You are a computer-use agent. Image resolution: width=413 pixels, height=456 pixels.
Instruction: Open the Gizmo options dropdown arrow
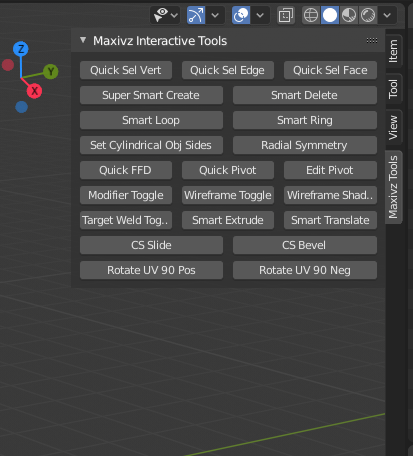click(x=215, y=15)
